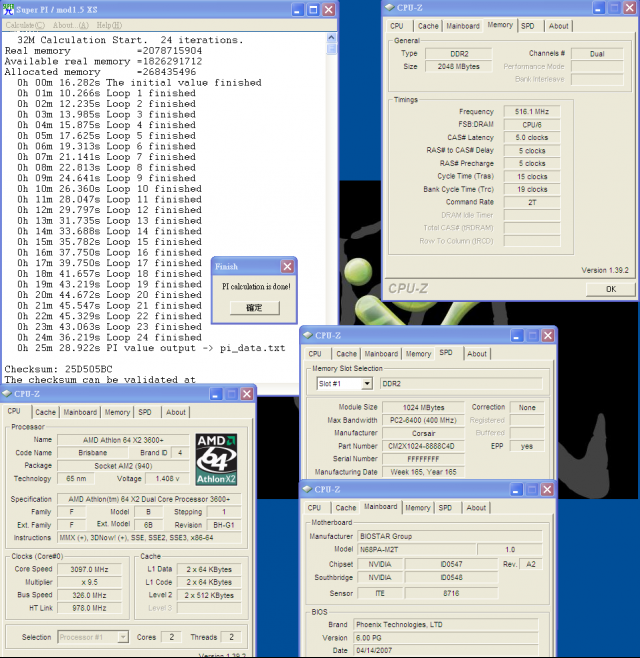Switch to CPU tab in Memory window
The width and height of the screenshot is (640, 658).
(x=397, y=26)
